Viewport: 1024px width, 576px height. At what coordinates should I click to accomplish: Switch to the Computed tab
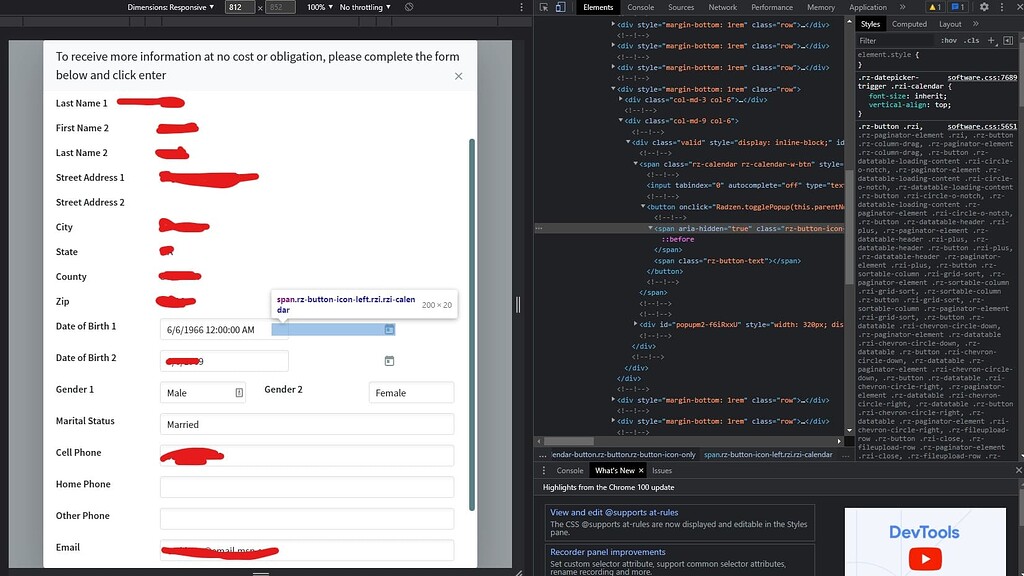tap(909, 24)
